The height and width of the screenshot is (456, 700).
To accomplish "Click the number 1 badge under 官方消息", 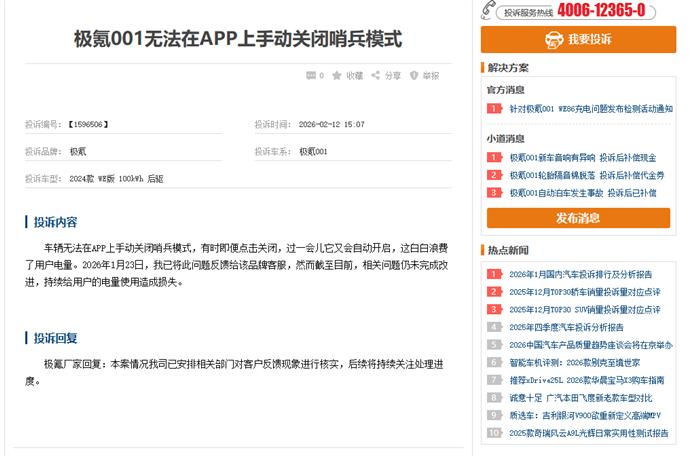I will tap(494, 108).
